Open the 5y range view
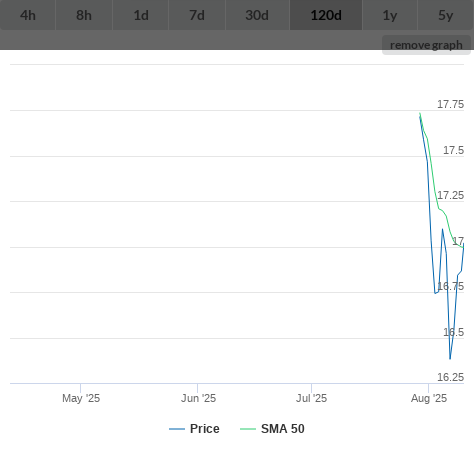The width and height of the screenshot is (474, 455). coord(446,15)
